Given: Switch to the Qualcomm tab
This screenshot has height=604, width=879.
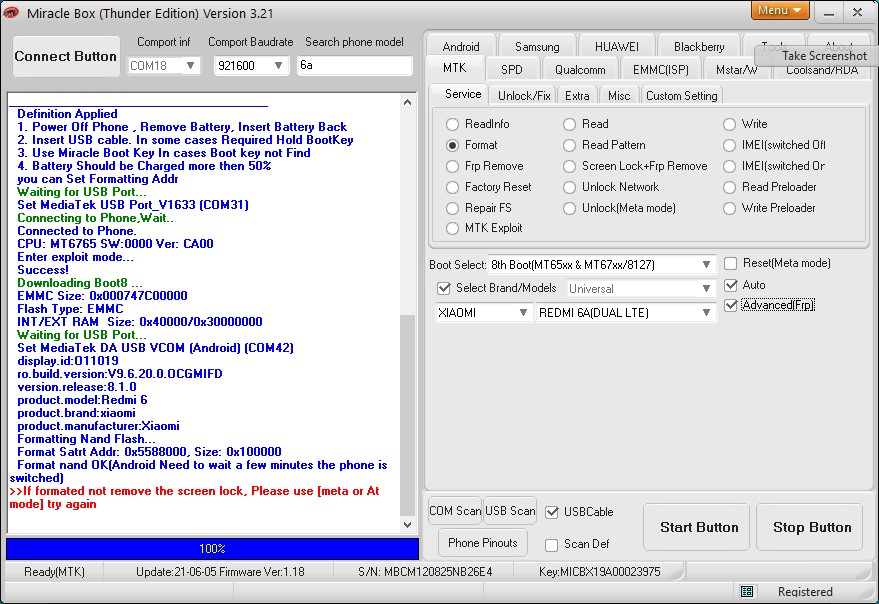Looking at the screenshot, I should [580, 70].
